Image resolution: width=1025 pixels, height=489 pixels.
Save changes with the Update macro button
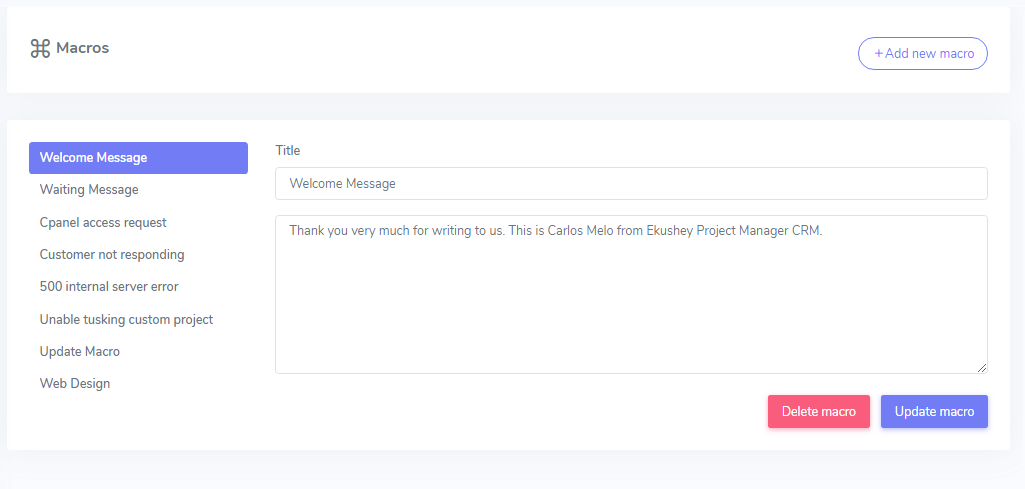[x=934, y=412]
